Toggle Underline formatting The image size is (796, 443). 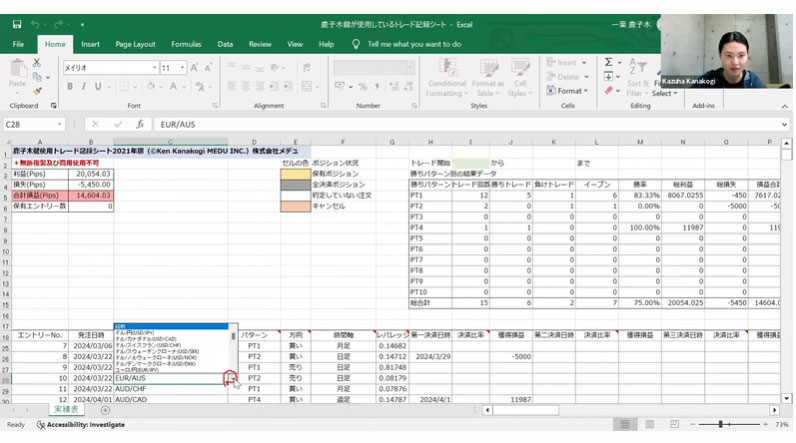point(98,86)
